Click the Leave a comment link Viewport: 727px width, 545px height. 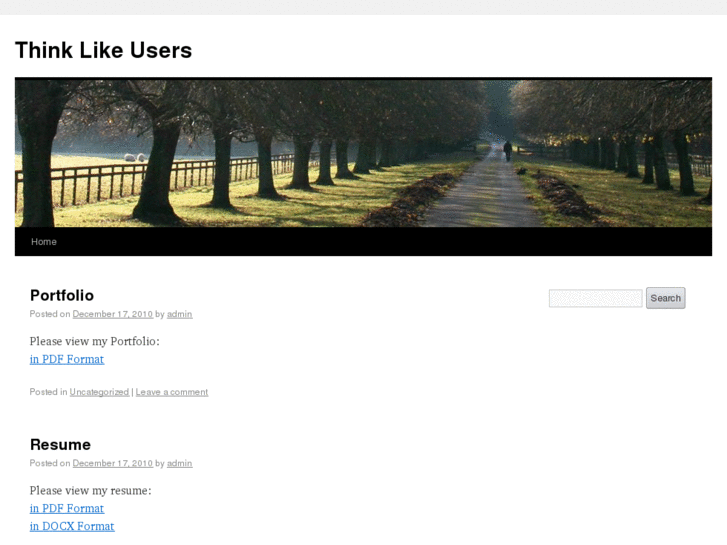click(x=172, y=392)
